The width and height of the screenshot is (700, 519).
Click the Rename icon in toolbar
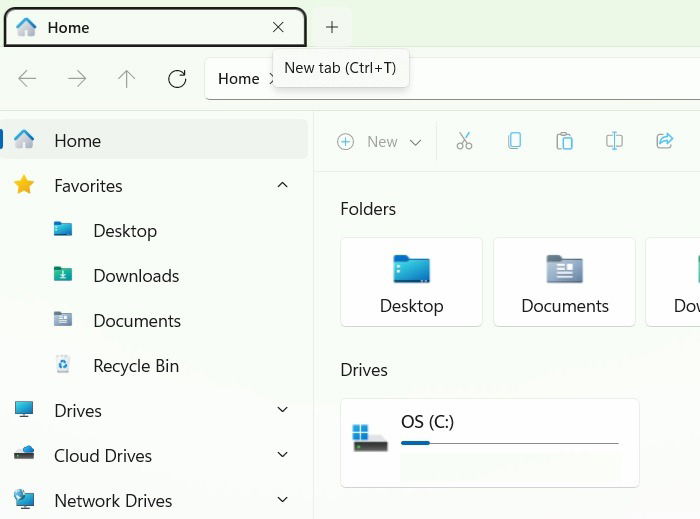614,141
